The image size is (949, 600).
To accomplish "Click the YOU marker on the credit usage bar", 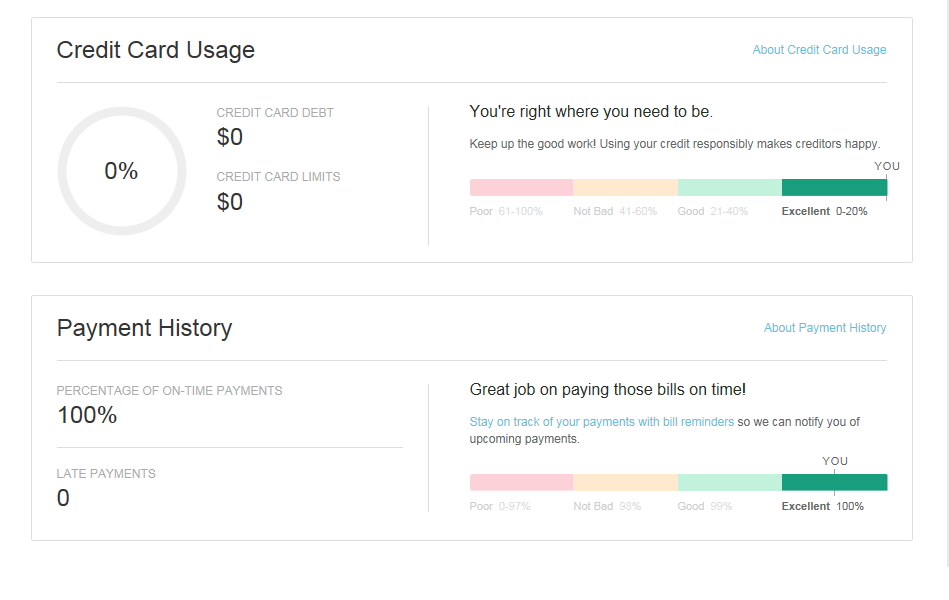I will pyautogui.click(x=886, y=167).
